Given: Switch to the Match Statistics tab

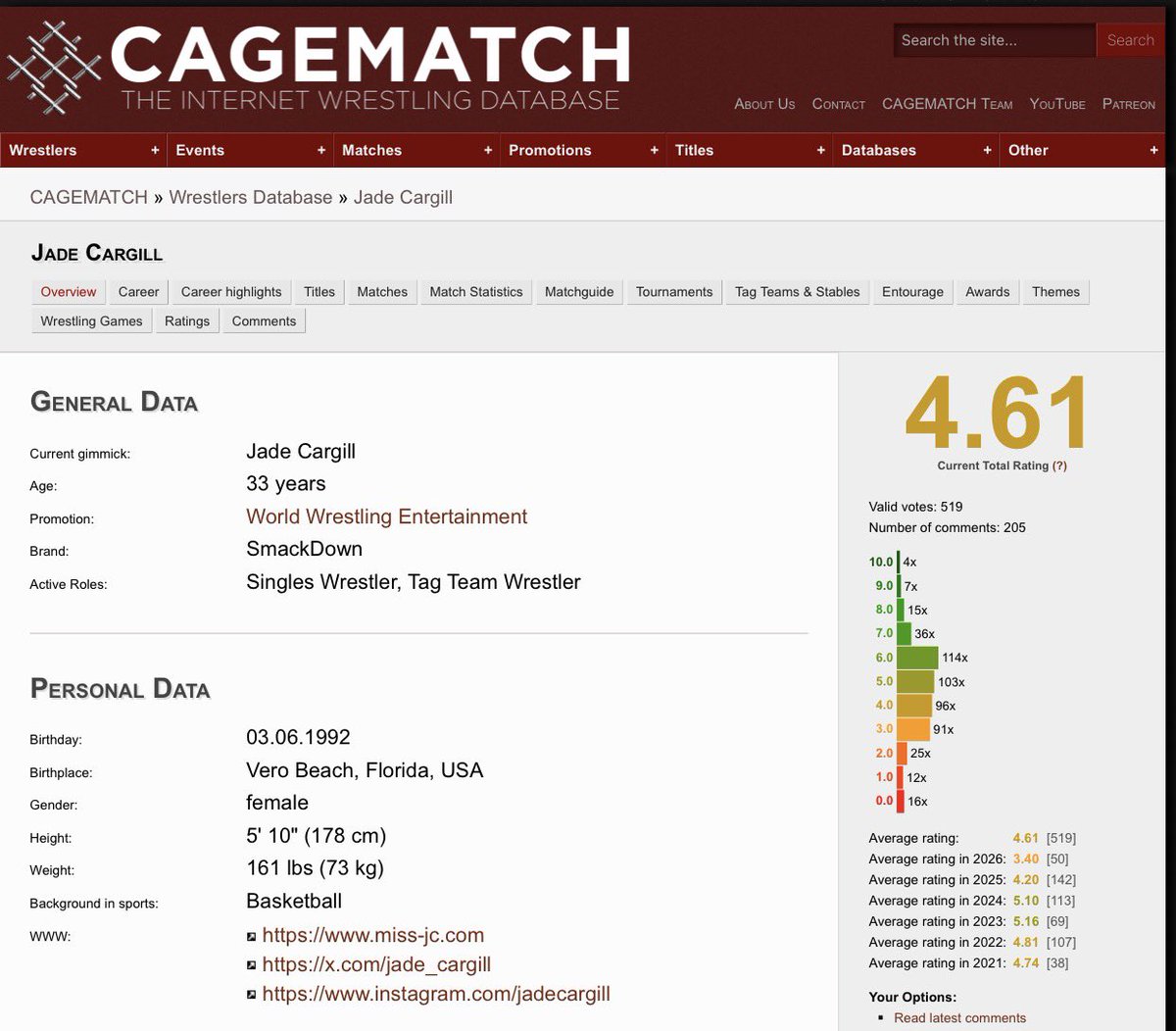Looking at the screenshot, I should click(x=476, y=292).
